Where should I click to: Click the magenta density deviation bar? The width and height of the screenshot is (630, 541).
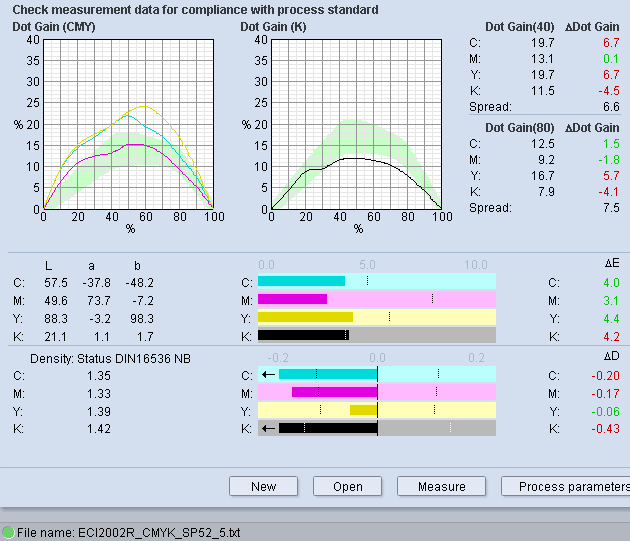click(x=334, y=392)
